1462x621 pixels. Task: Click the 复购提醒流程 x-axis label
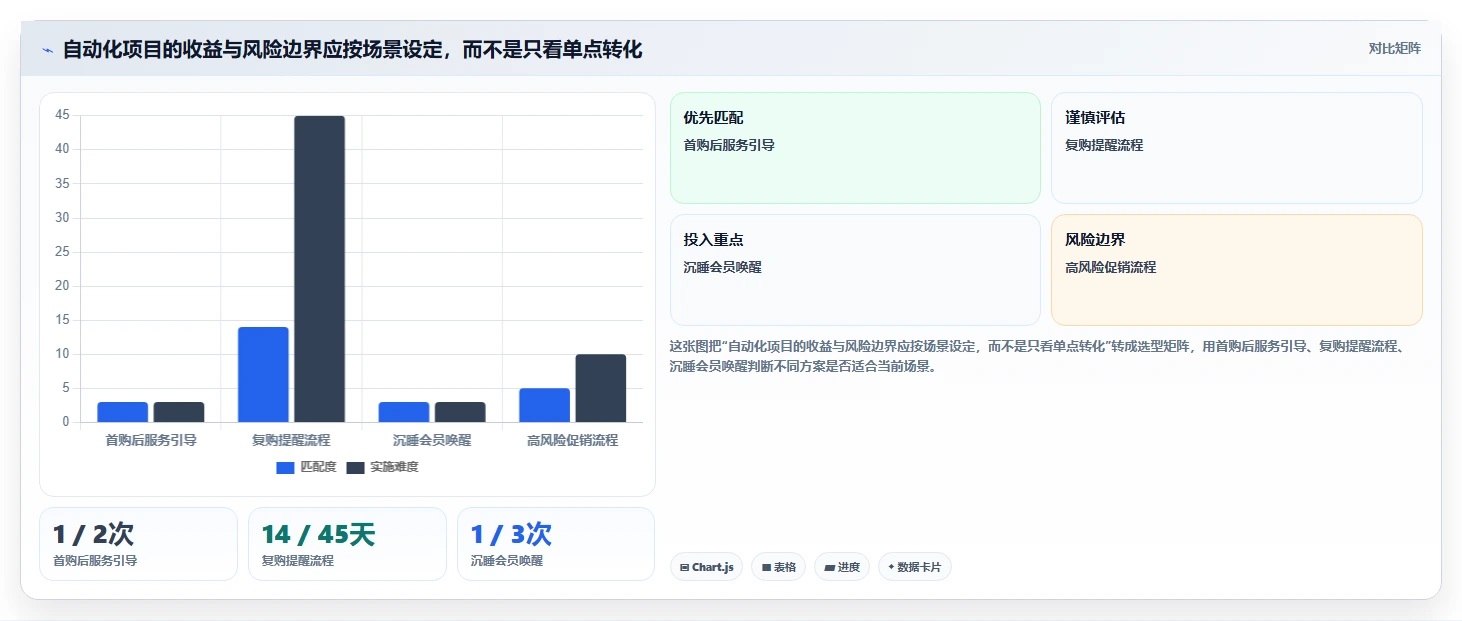[x=291, y=440]
